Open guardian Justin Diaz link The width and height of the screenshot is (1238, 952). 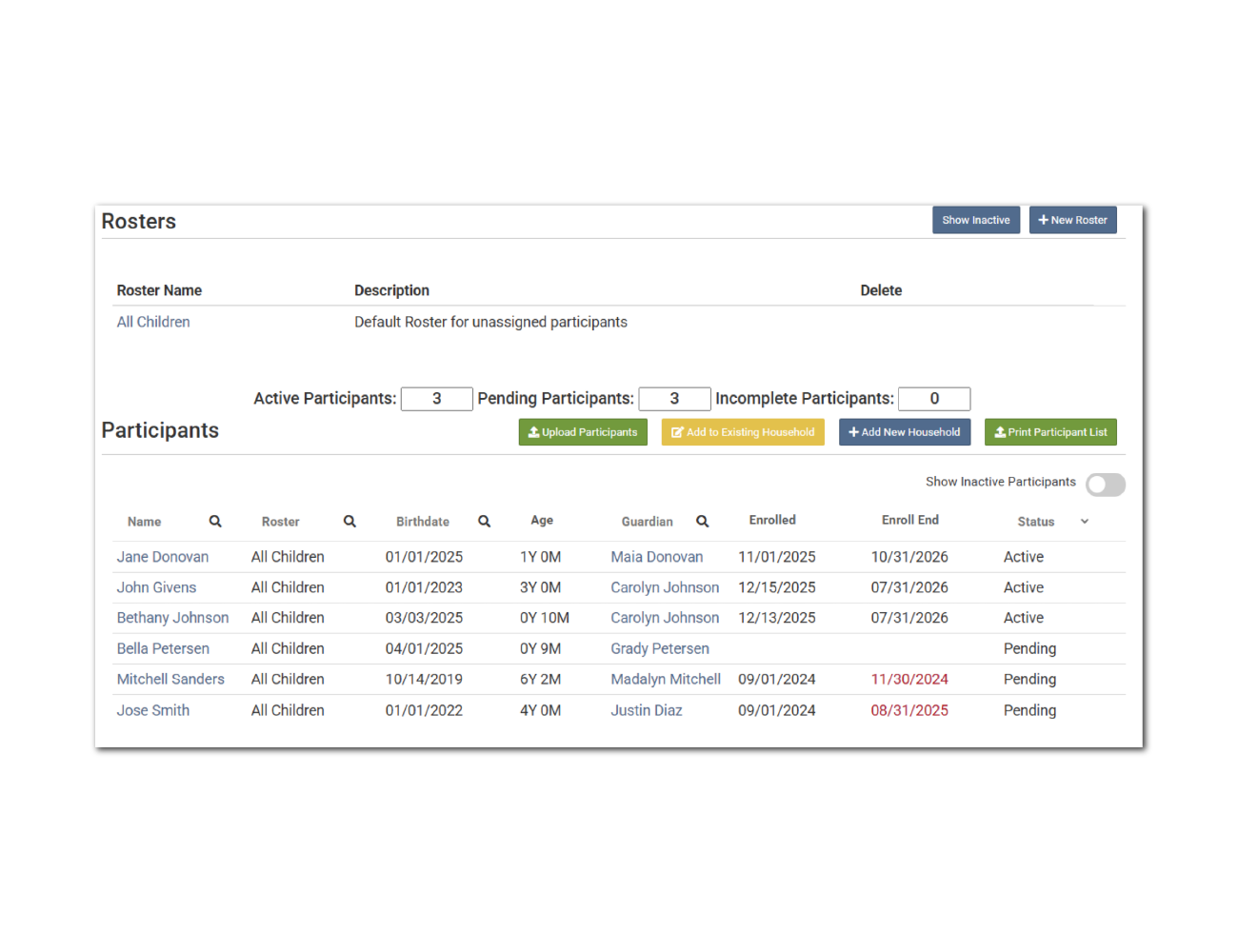(647, 710)
